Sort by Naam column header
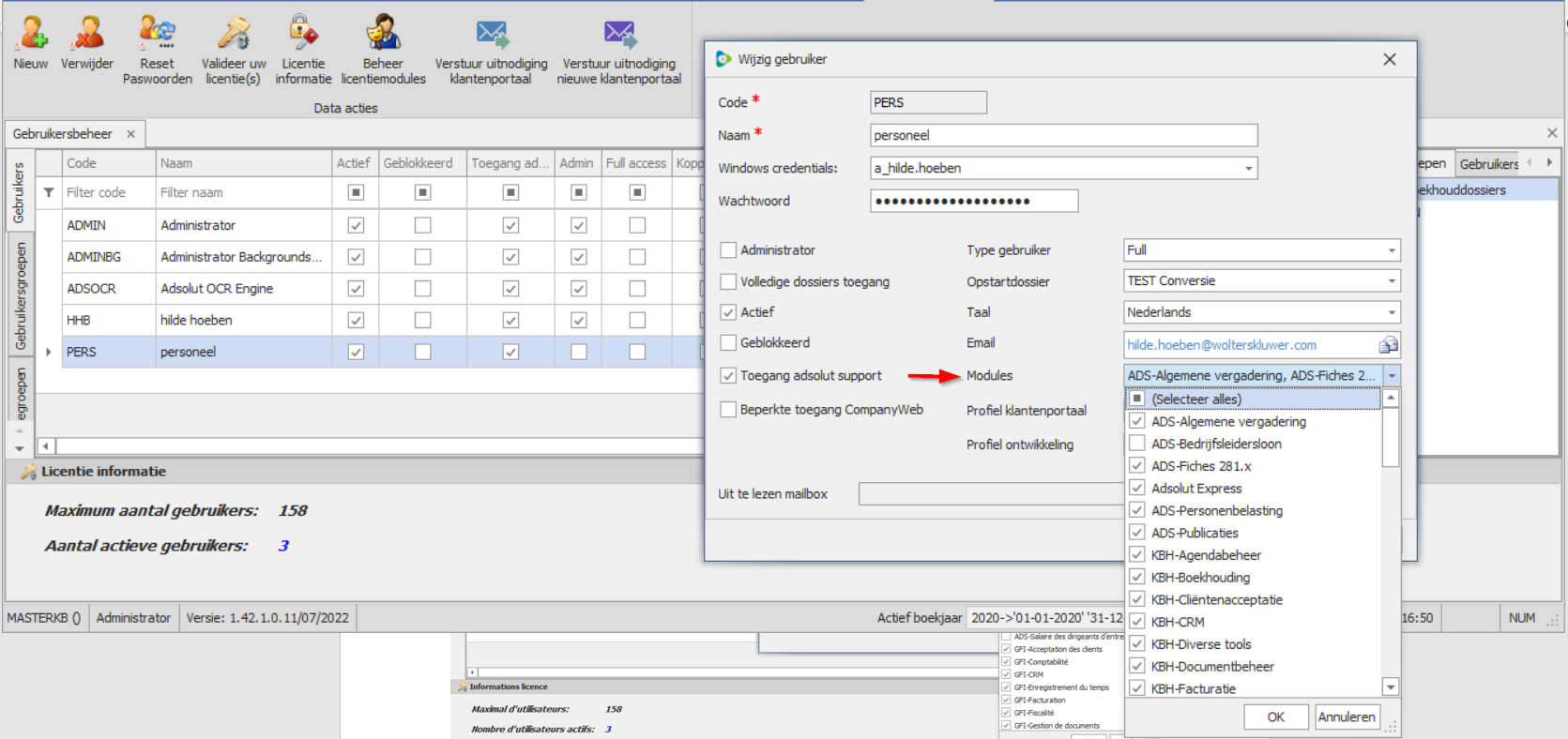The width and height of the screenshot is (1568, 739). (244, 163)
